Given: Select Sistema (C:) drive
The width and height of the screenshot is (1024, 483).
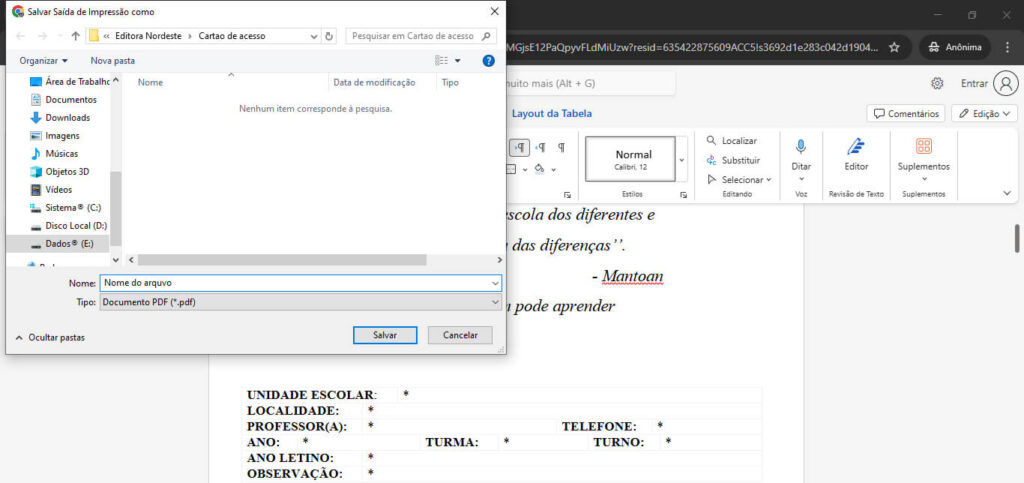Looking at the screenshot, I should pyautogui.click(x=73, y=208).
